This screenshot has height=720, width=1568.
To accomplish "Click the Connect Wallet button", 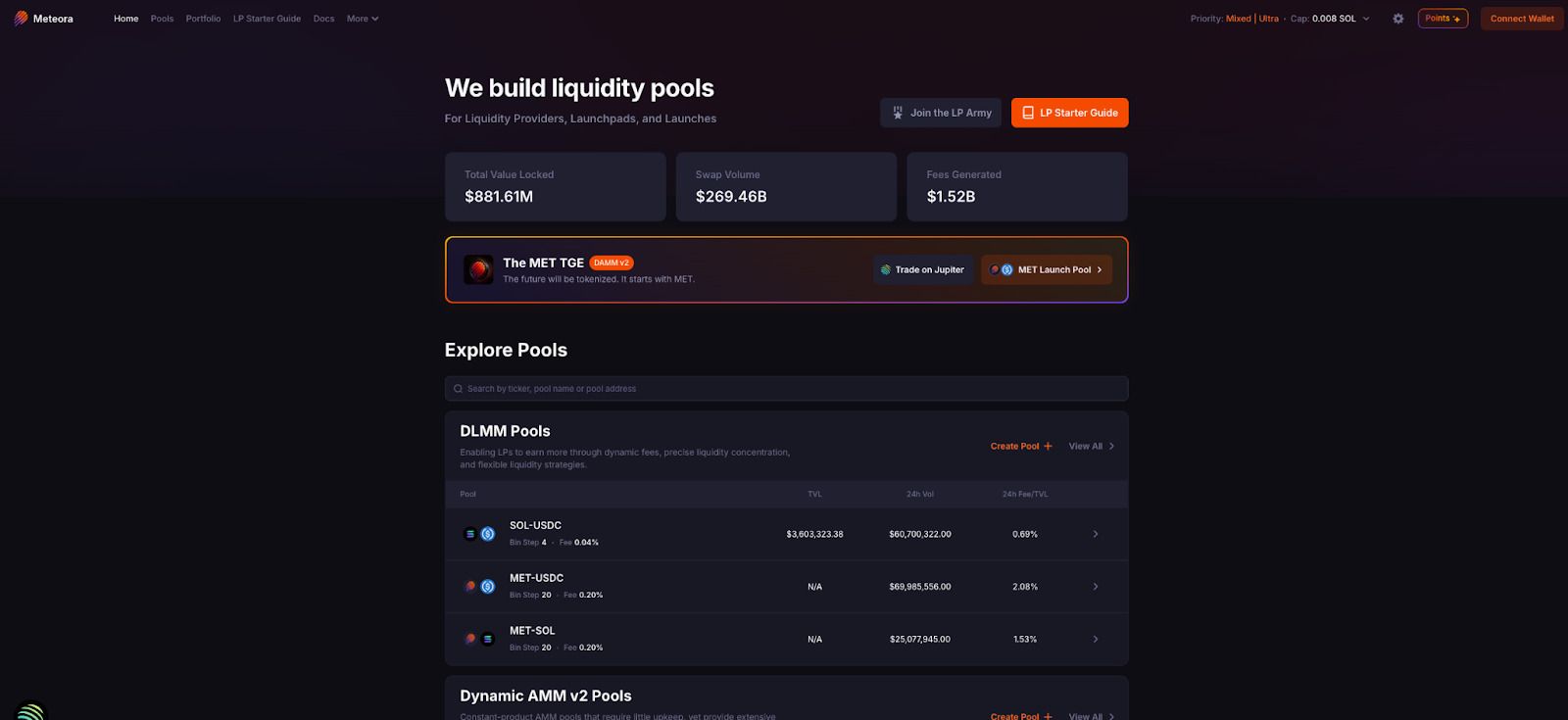I will pyautogui.click(x=1521, y=19).
